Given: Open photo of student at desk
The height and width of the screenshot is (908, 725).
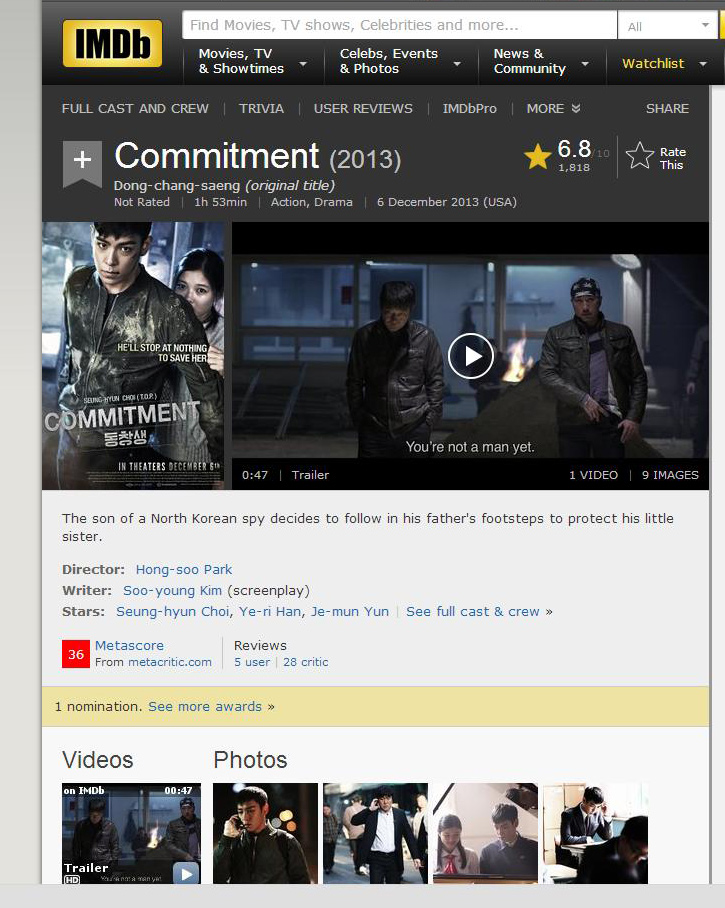Looking at the screenshot, I should point(595,833).
